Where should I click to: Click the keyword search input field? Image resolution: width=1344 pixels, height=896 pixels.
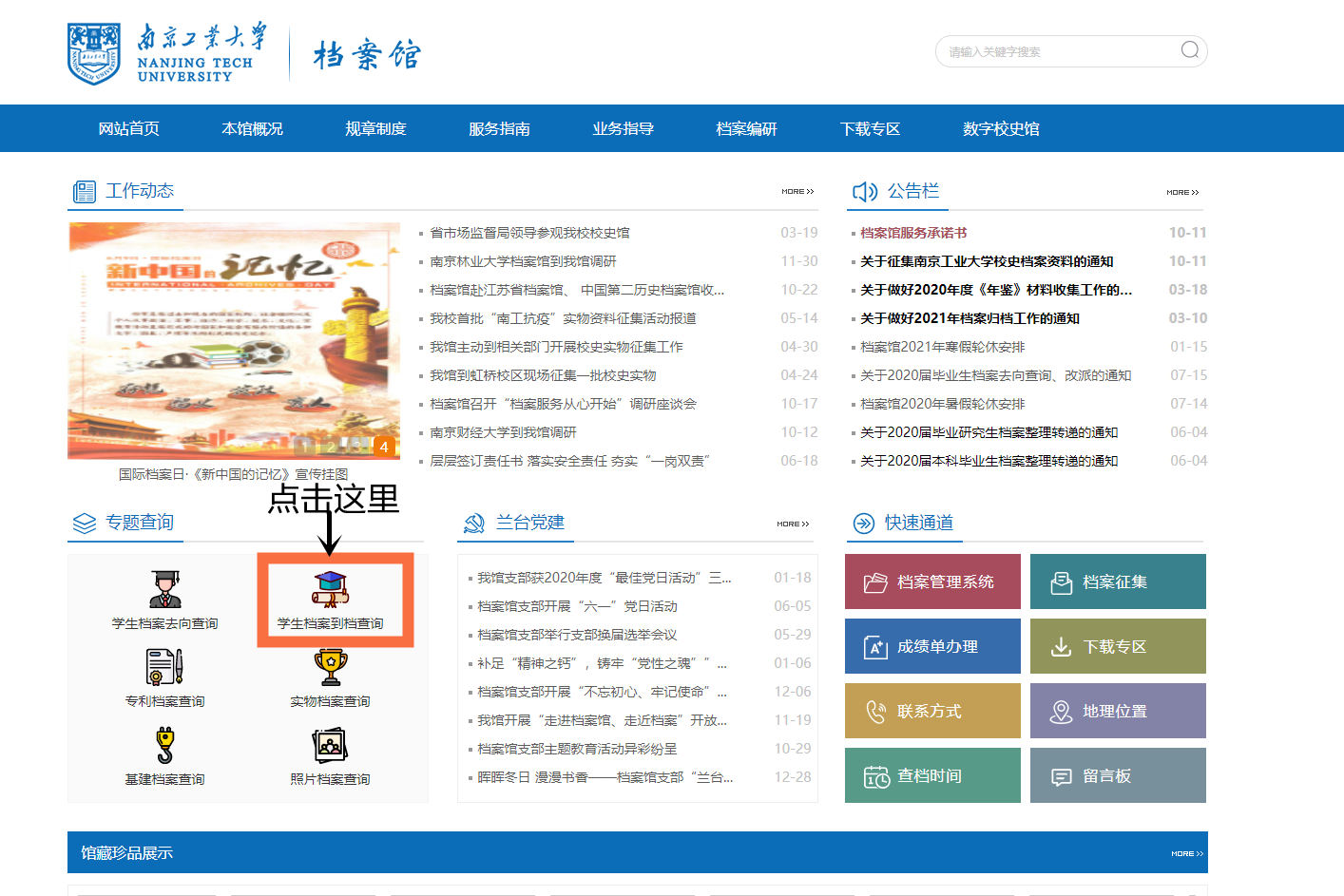tap(1055, 51)
